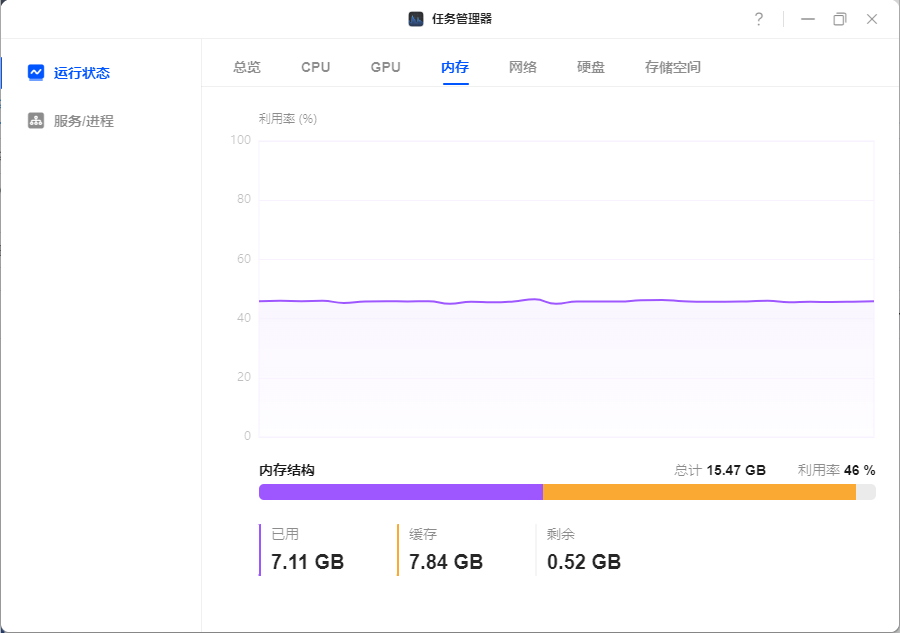This screenshot has width=900, height=633.
Task: Click the purple usage line in the chart
Action: pyautogui.click(x=567, y=301)
